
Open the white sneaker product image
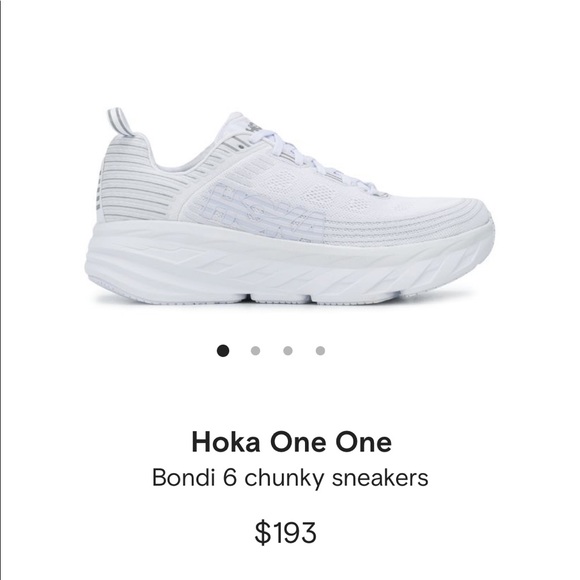coord(290,206)
